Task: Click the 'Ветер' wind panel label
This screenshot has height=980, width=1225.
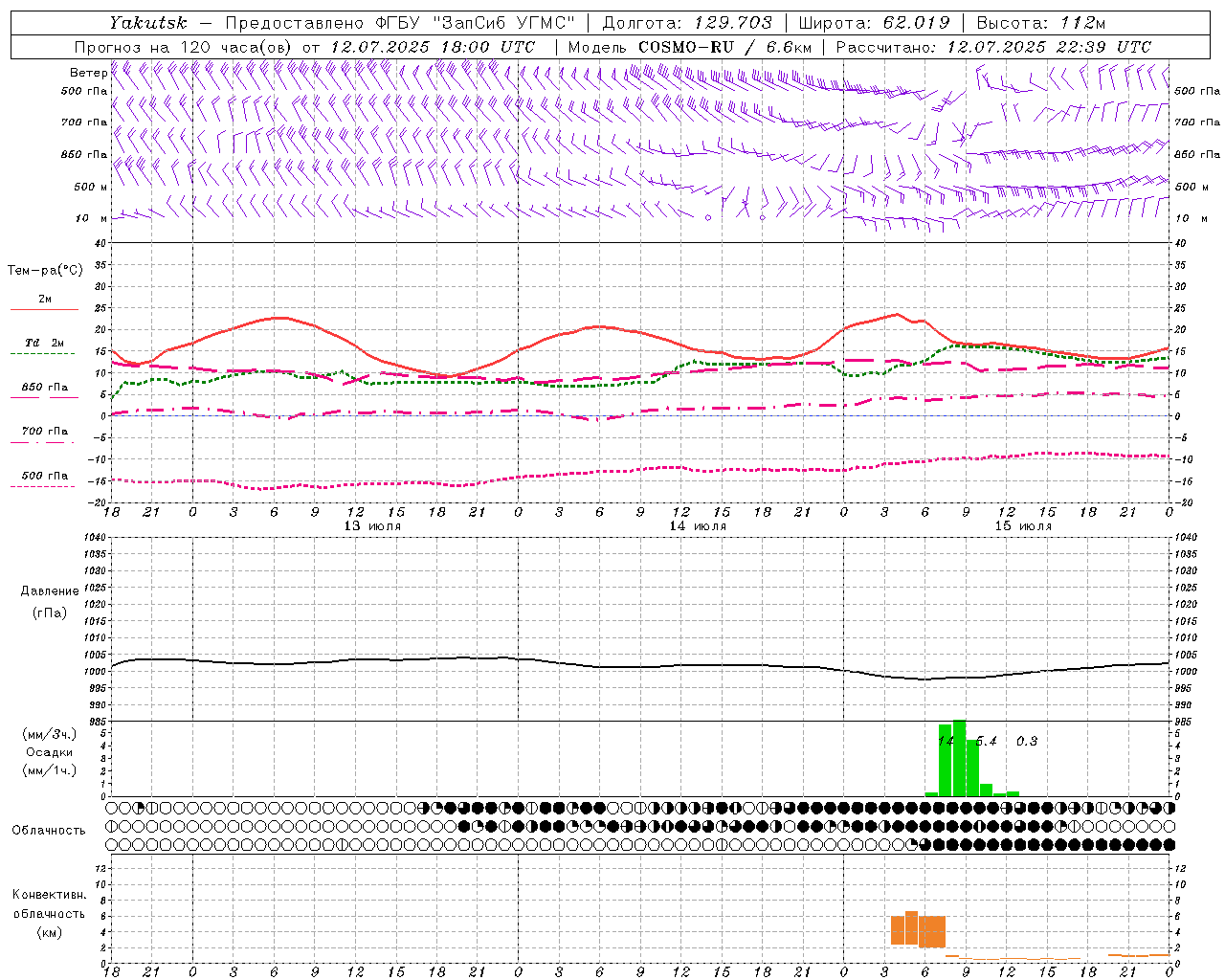Action: [x=89, y=73]
